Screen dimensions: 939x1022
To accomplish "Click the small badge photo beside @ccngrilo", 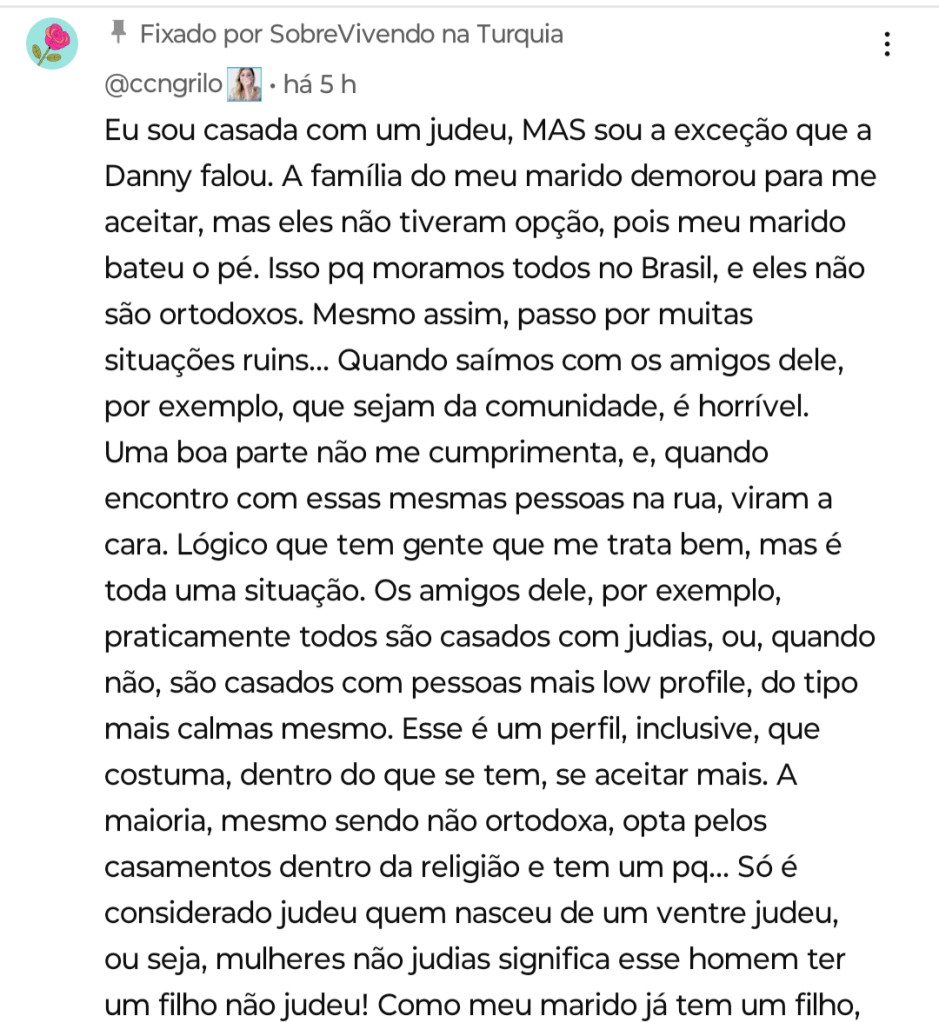I will point(244,85).
